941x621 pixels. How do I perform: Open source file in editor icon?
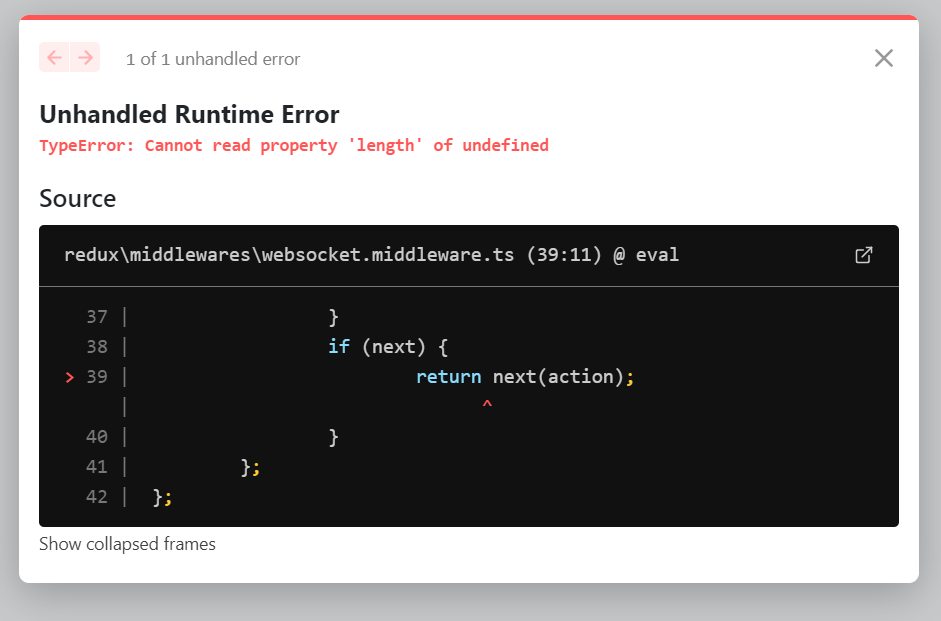[863, 255]
